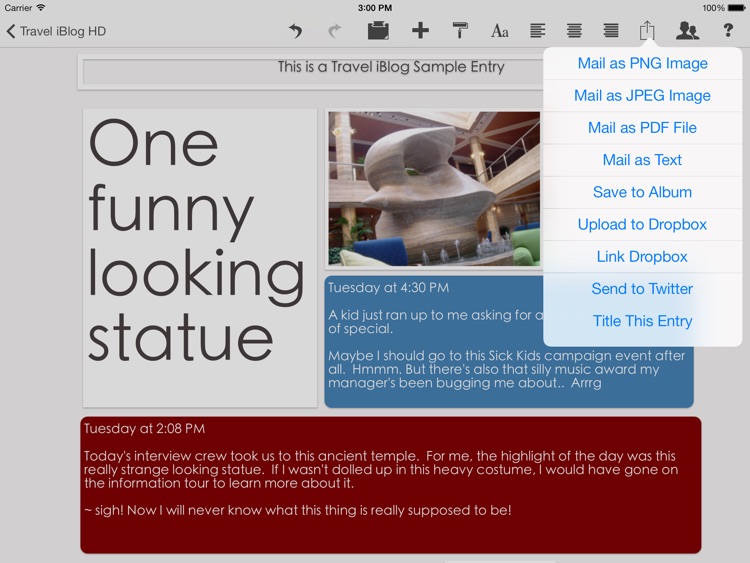The image size is (750, 563).
Task: Open the Aa font settings icon
Action: click(499, 31)
